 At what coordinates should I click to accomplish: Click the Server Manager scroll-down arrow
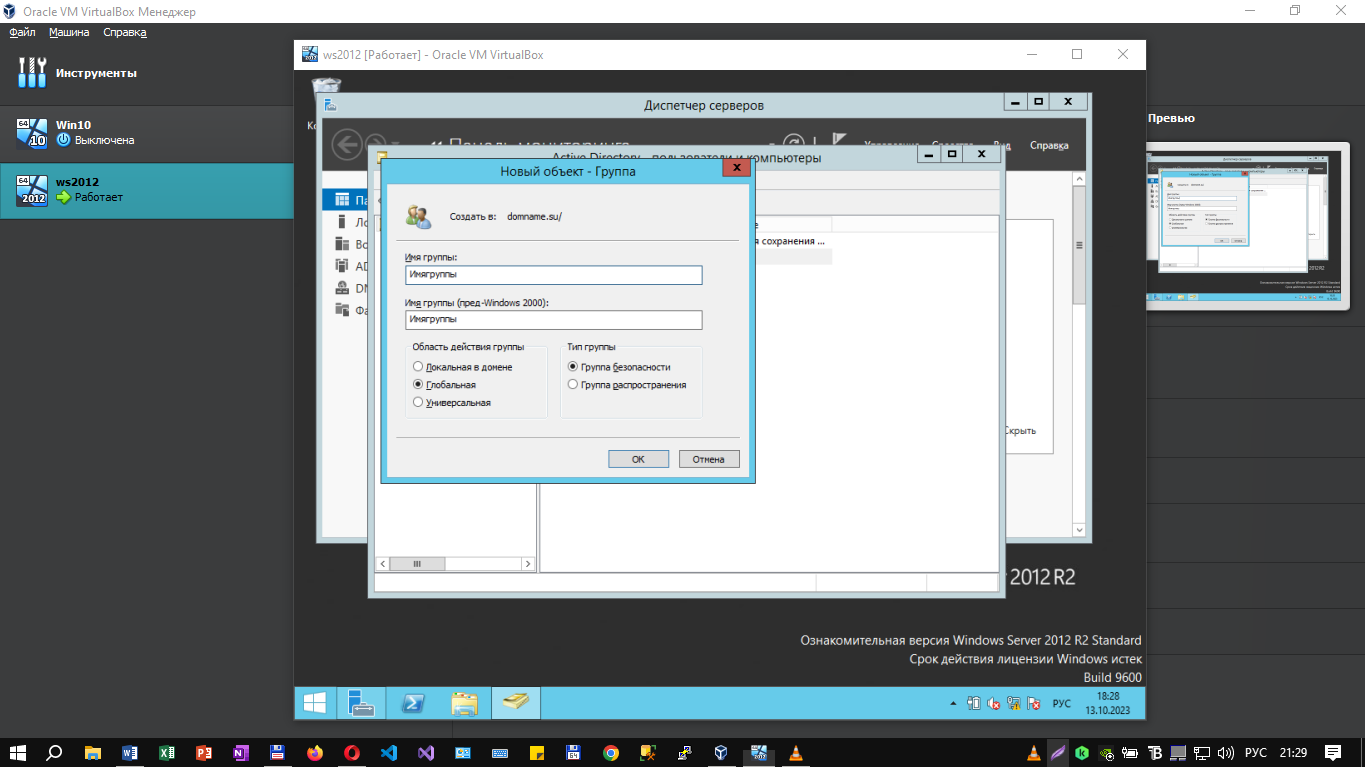tap(1079, 529)
